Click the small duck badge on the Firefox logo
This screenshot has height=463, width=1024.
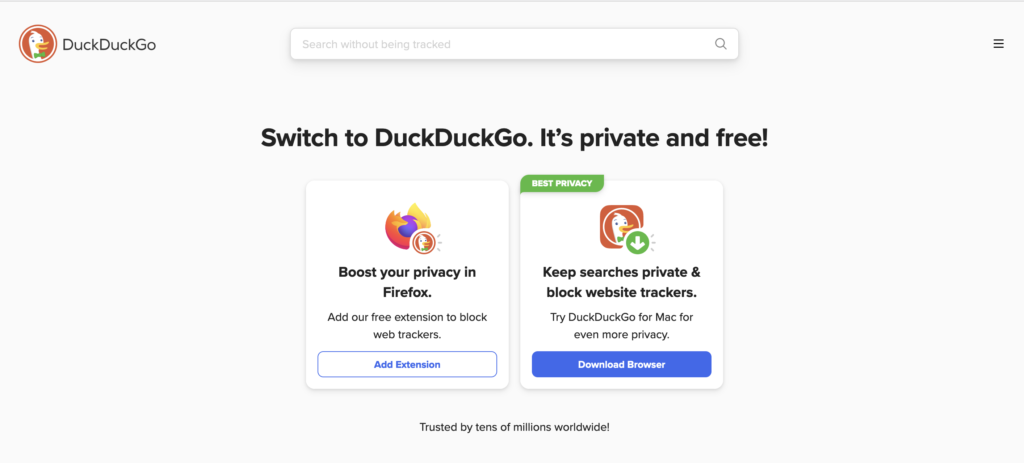point(423,242)
